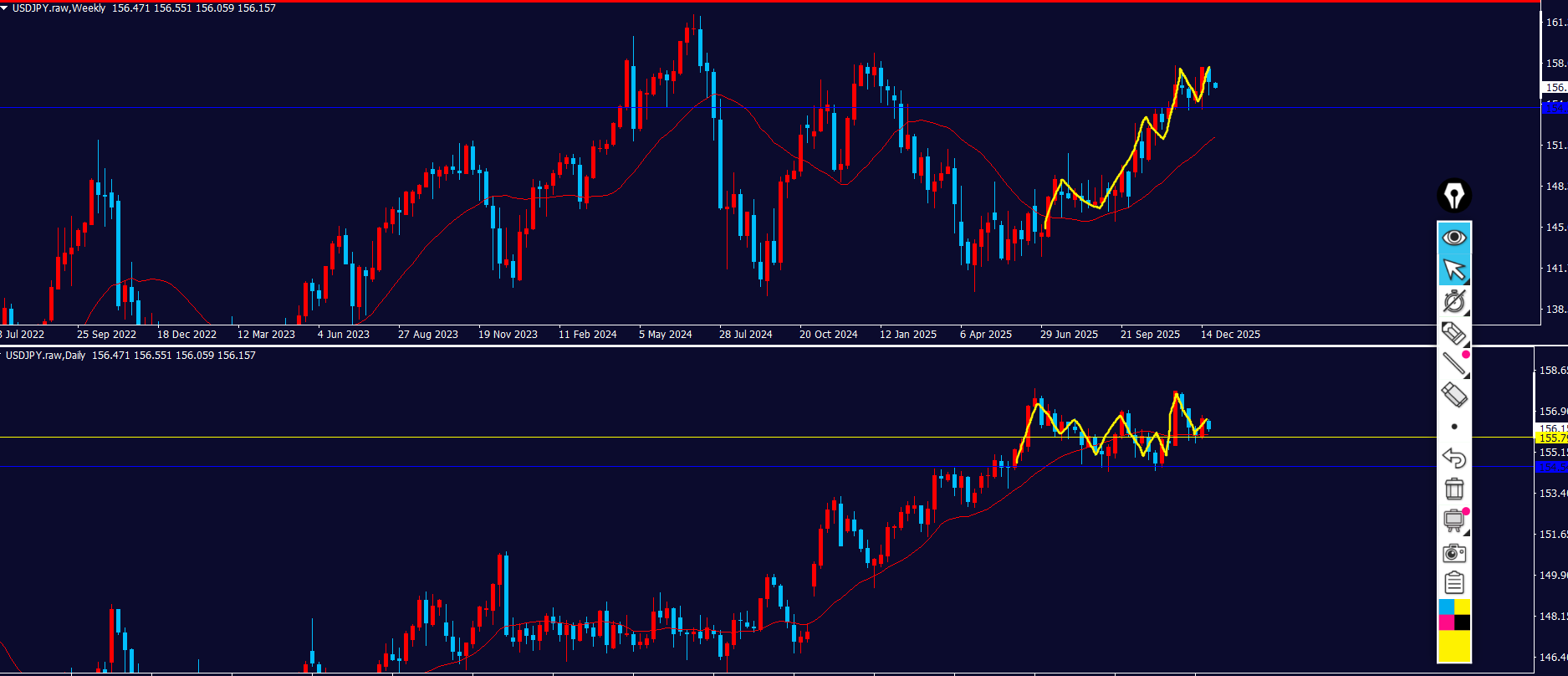The width and height of the screenshot is (1568, 676).
Task: Select the arrow cursor tool
Action: click(x=1454, y=270)
